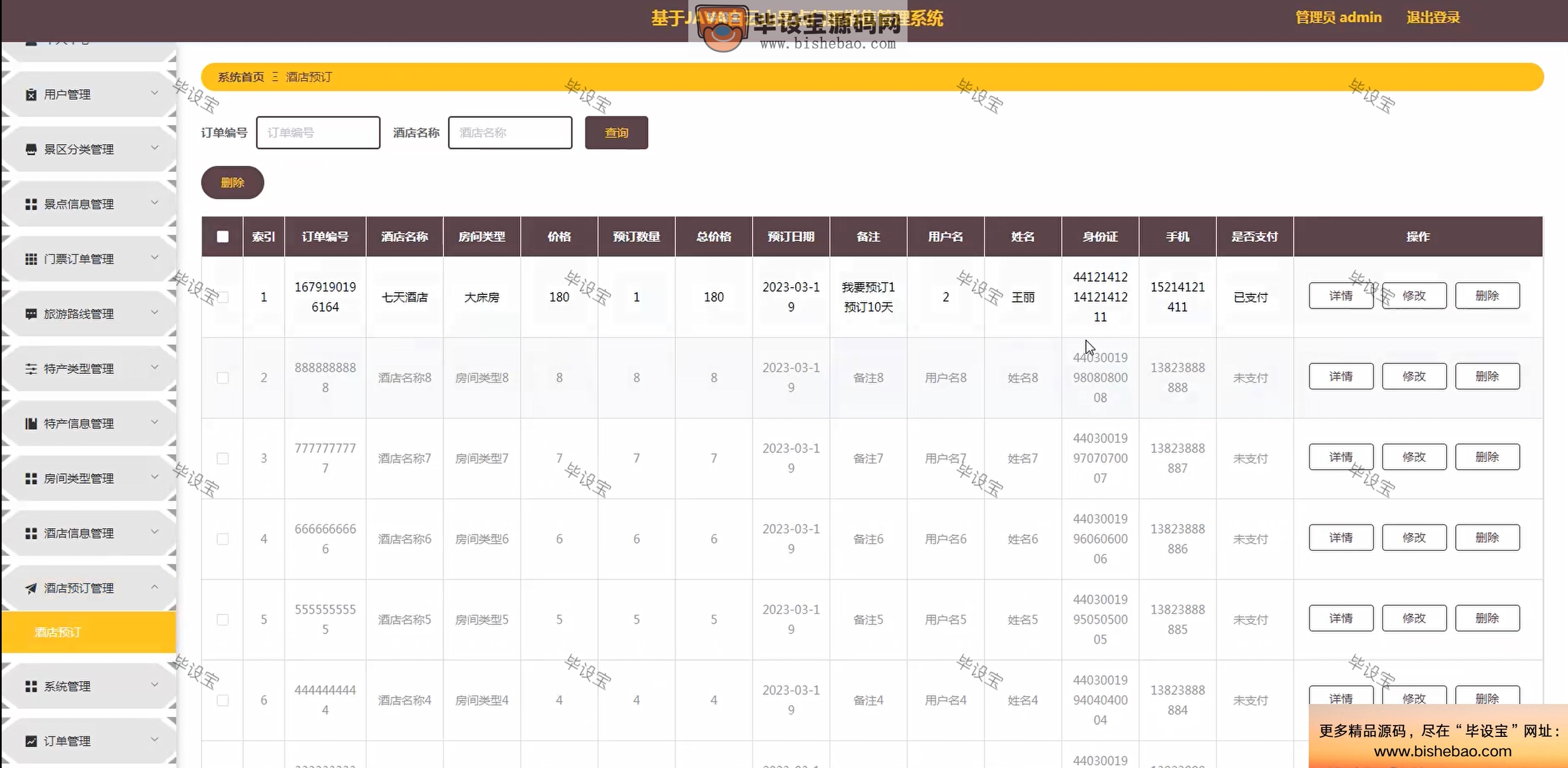1568x768 pixels.
Task: Click 删除 for the 酒店名称8 row
Action: tap(1487, 376)
